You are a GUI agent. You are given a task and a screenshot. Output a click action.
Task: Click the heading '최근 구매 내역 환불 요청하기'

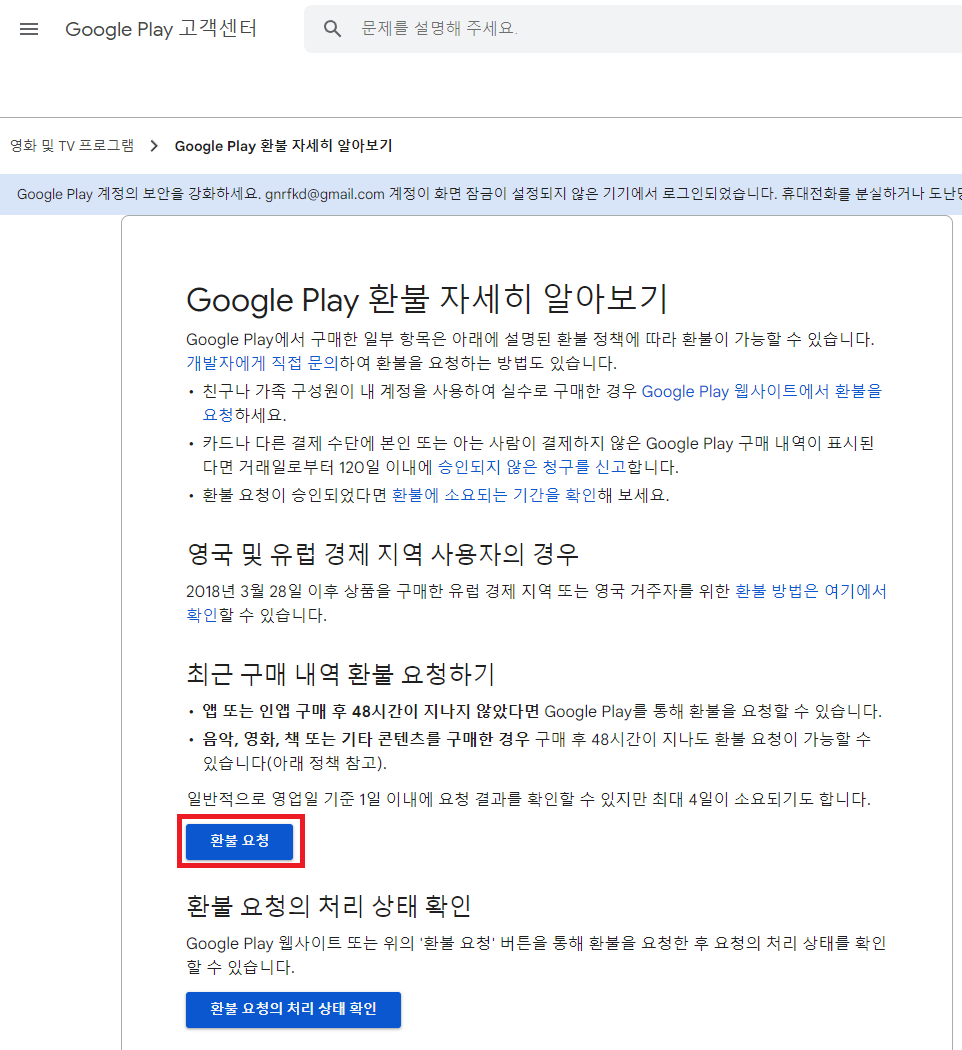pyautogui.click(x=340, y=674)
